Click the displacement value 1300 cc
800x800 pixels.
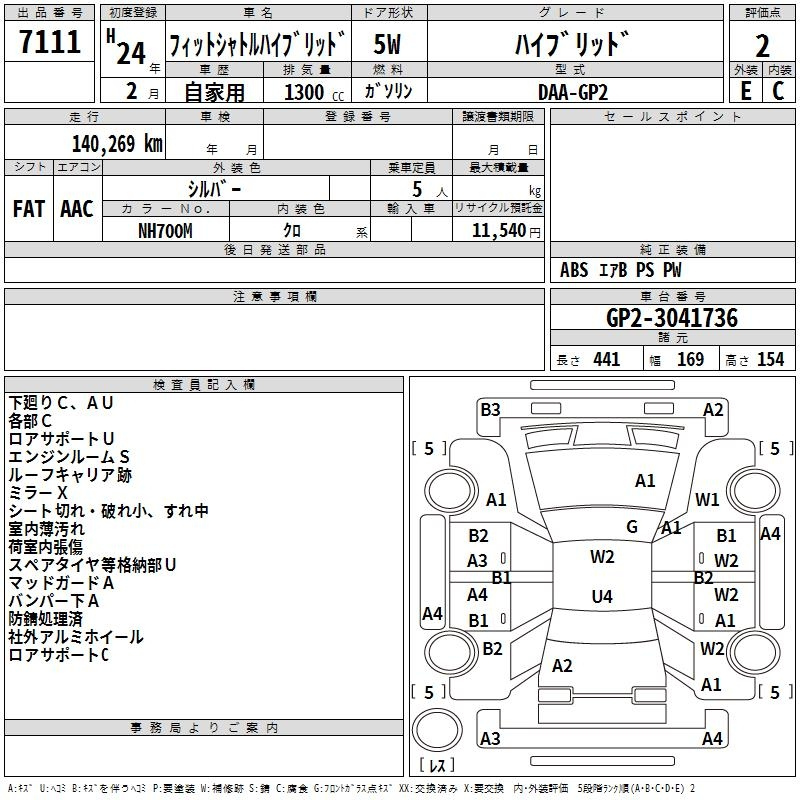[314, 92]
